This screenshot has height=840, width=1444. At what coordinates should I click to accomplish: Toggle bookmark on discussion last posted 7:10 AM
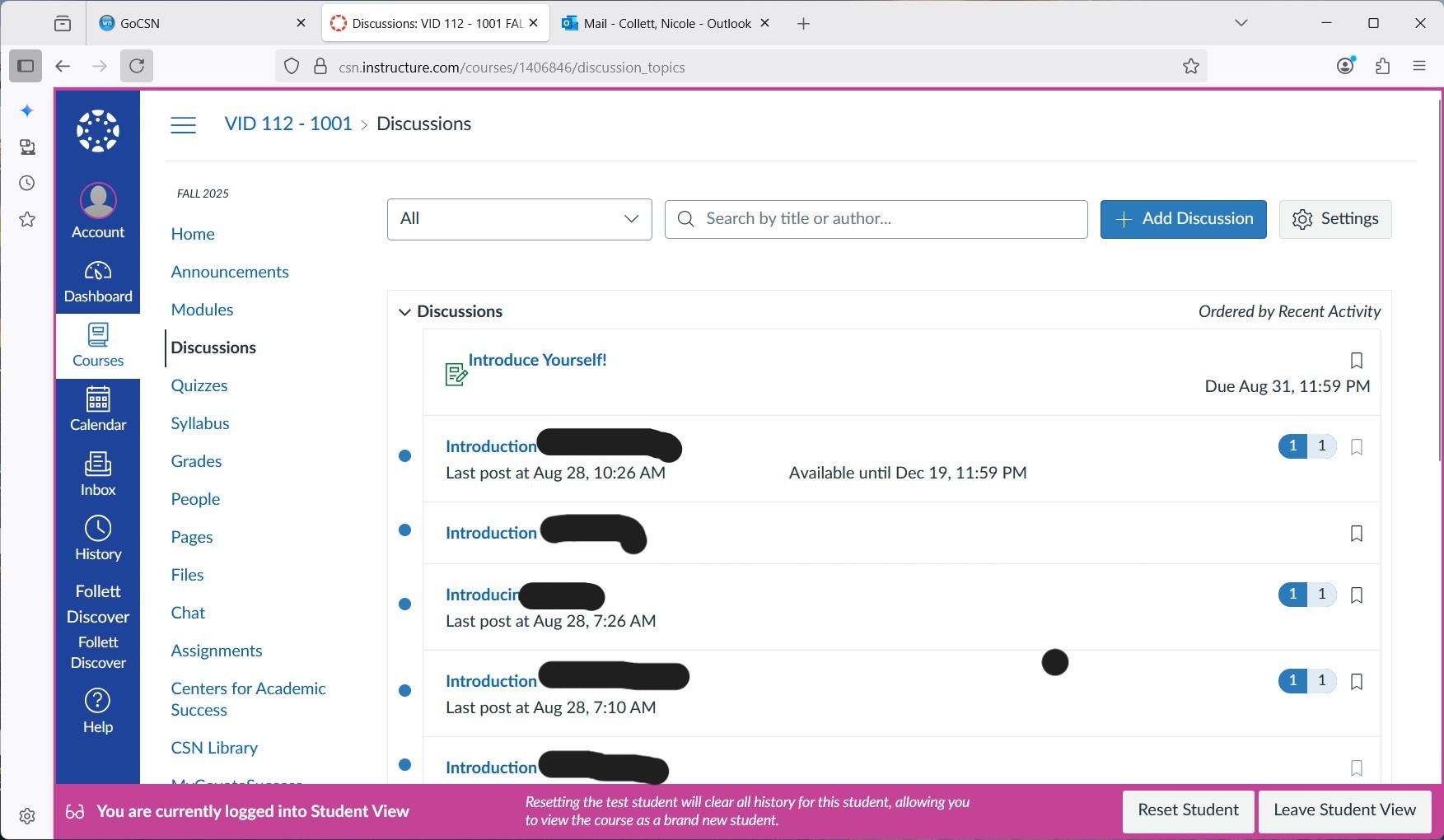[1357, 681]
